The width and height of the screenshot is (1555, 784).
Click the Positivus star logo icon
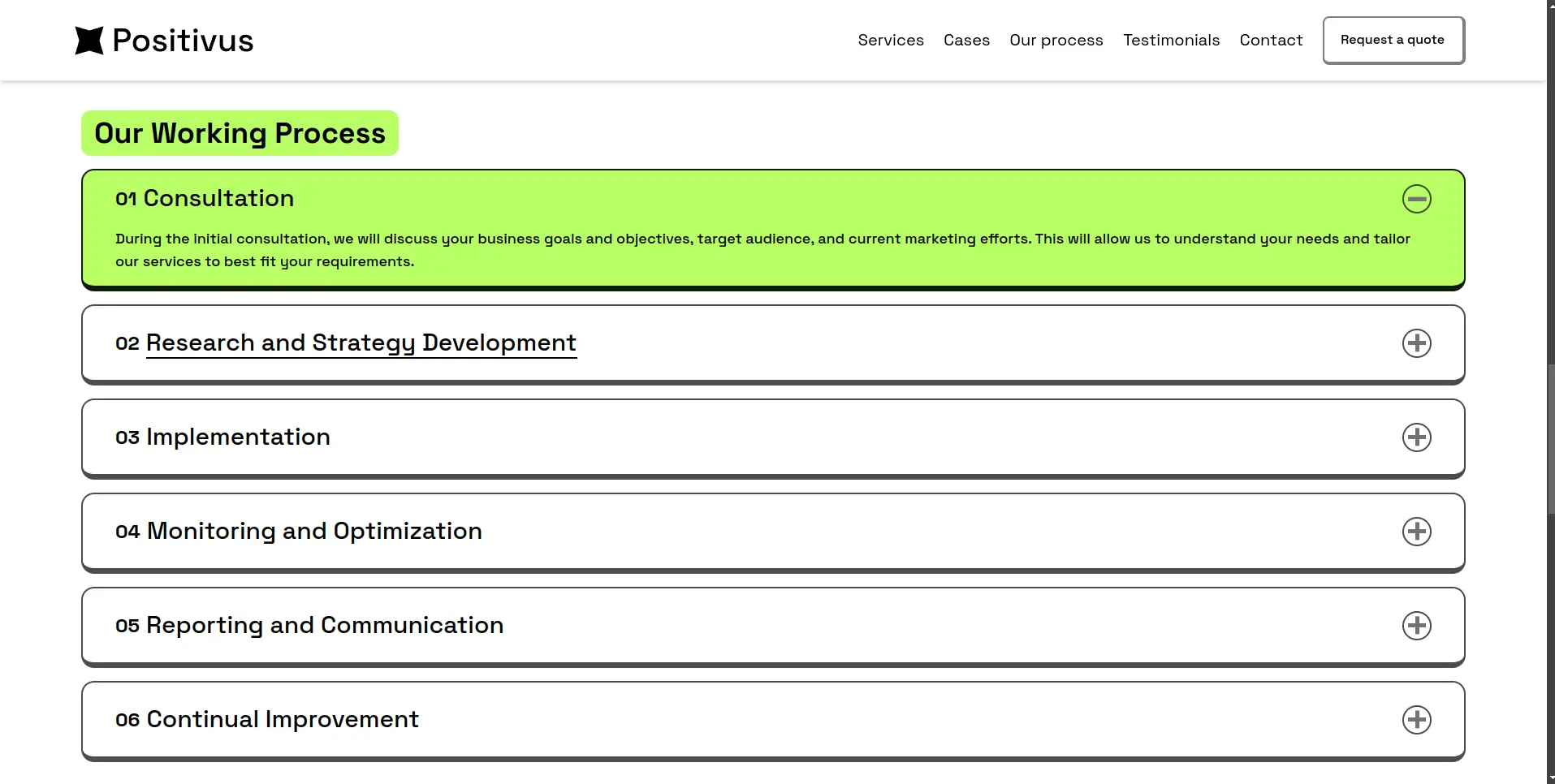click(89, 41)
